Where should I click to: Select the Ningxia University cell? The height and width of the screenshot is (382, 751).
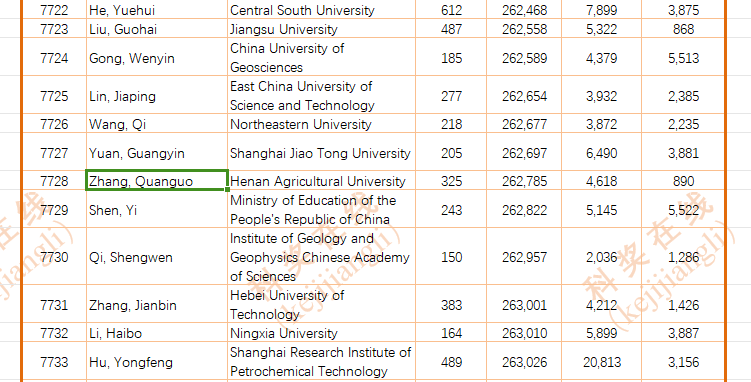tap(321, 332)
